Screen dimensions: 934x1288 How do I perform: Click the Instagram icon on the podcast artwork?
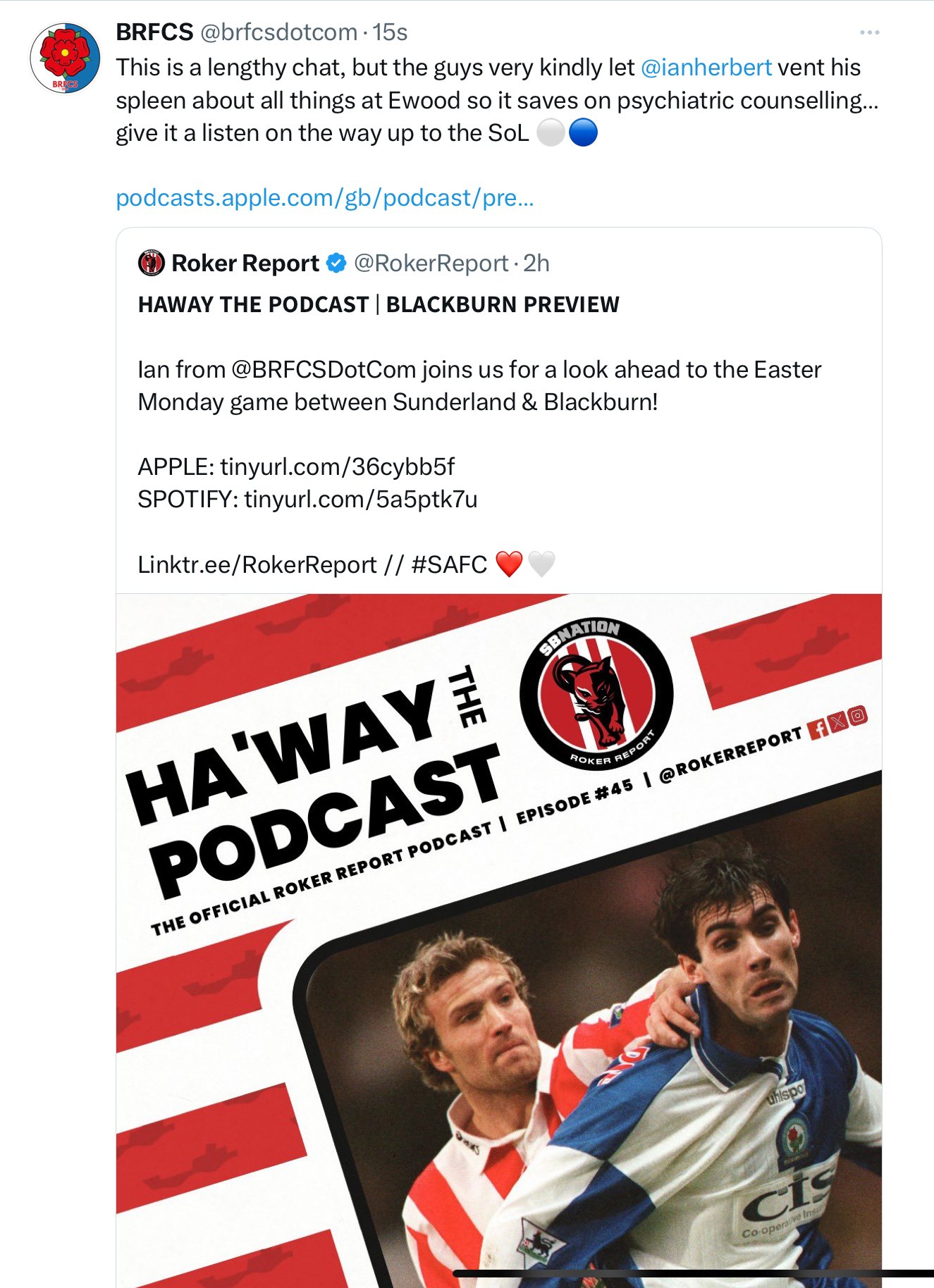point(857,716)
